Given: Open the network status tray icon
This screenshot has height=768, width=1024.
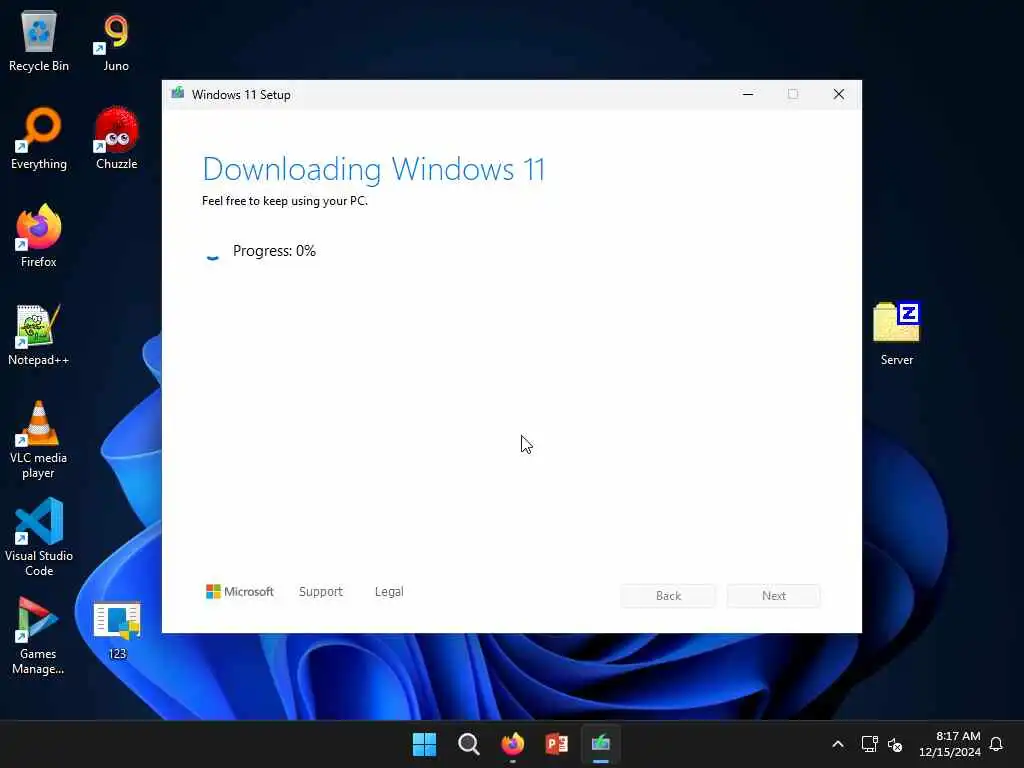Looking at the screenshot, I should tap(869, 744).
